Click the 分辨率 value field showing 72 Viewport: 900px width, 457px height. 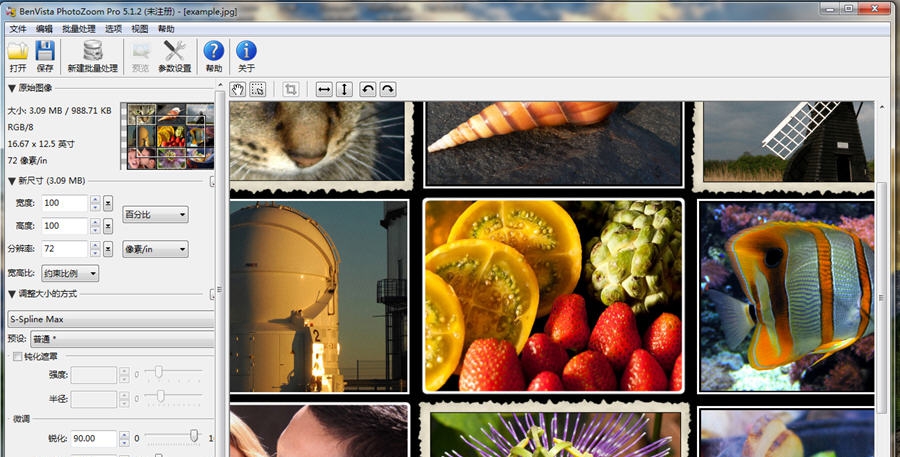click(64, 249)
